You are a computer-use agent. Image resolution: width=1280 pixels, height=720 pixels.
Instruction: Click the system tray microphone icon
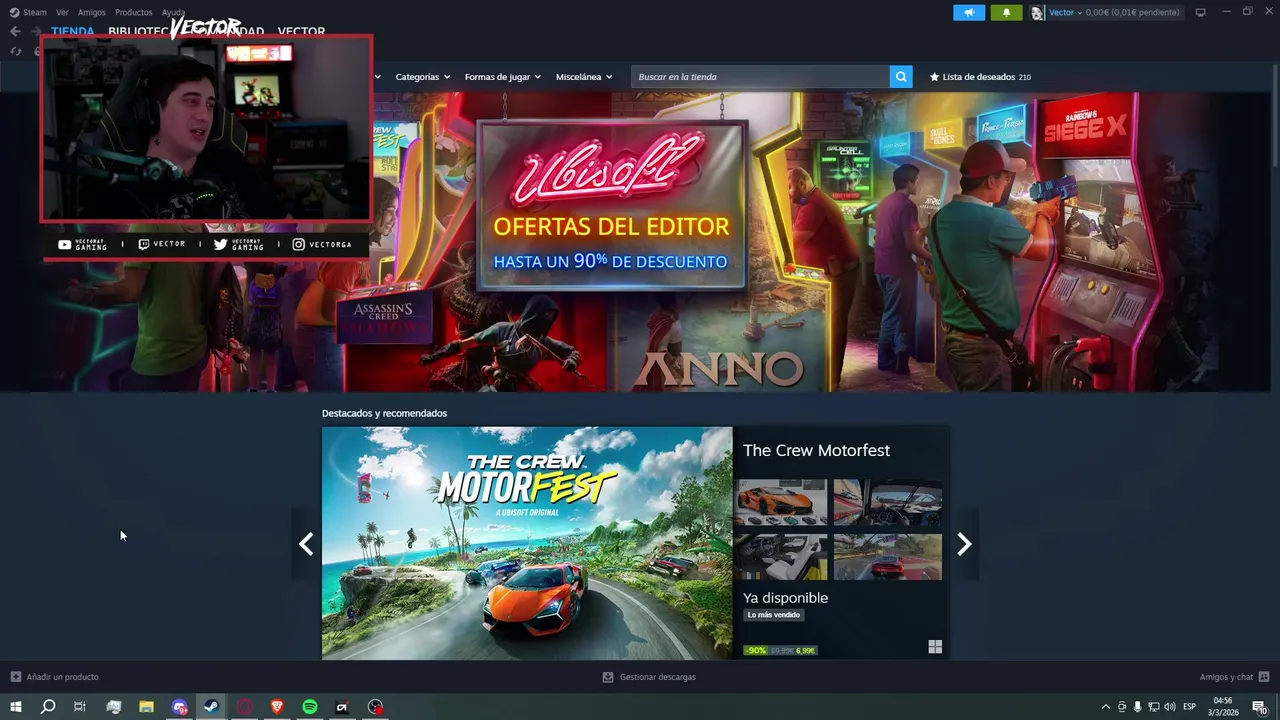pos(1137,707)
